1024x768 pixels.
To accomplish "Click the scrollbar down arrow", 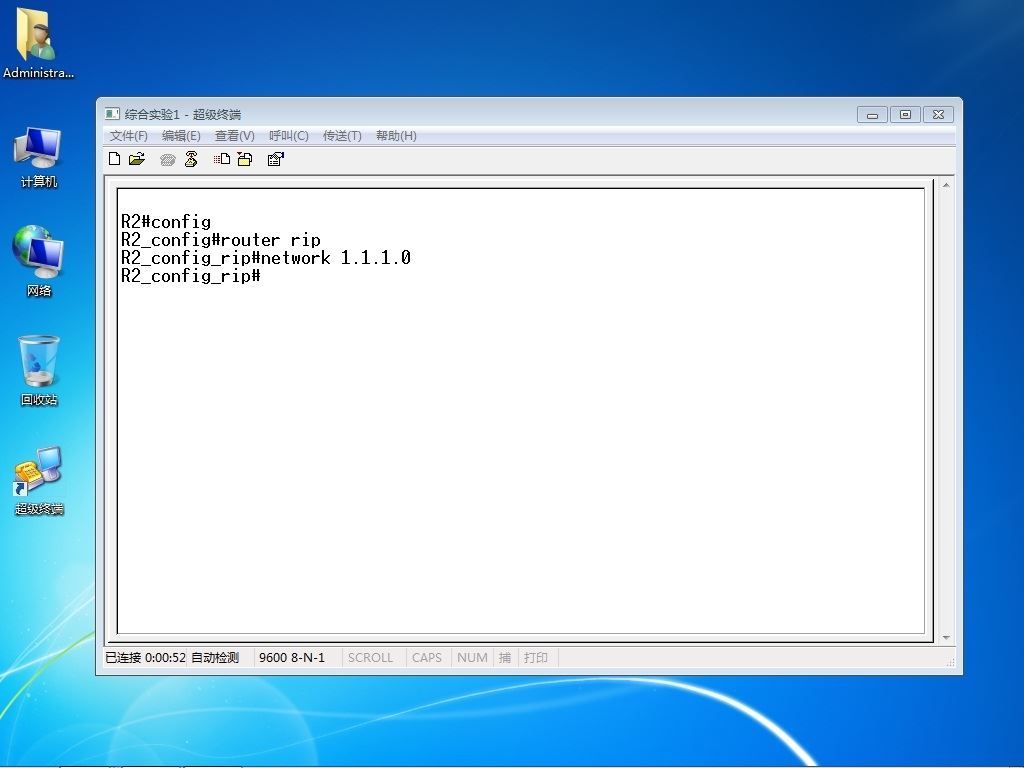I will [x=946, y=637].
